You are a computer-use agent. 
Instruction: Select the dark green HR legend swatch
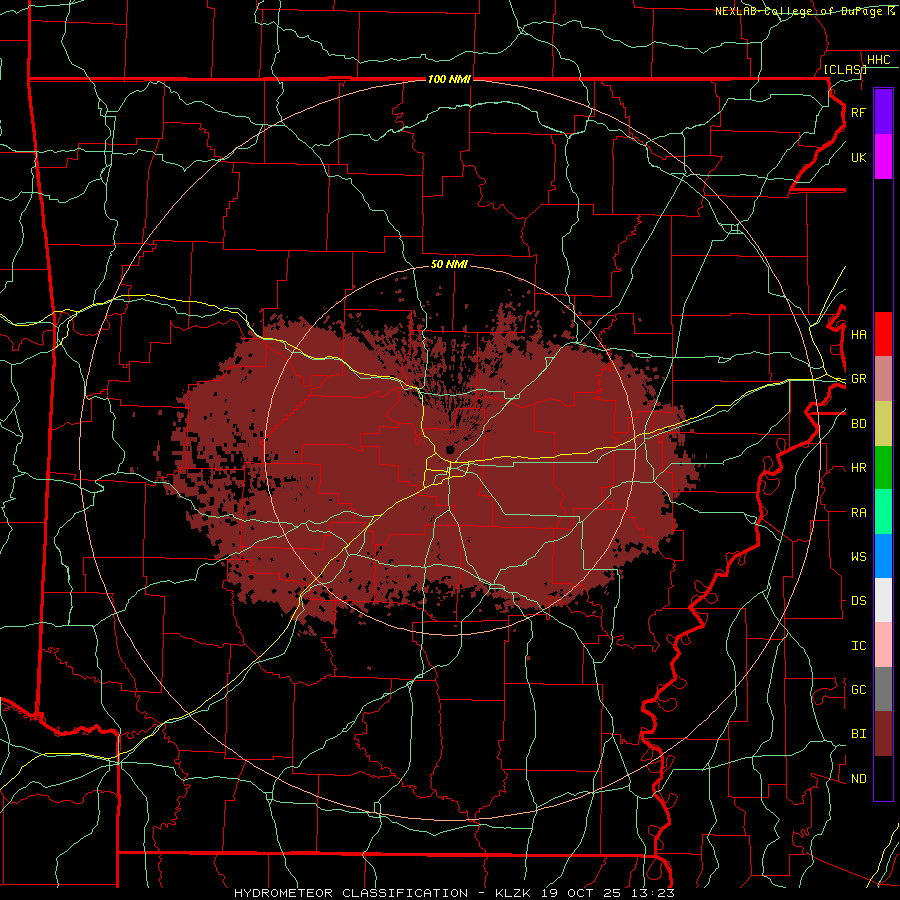point(883,468)
